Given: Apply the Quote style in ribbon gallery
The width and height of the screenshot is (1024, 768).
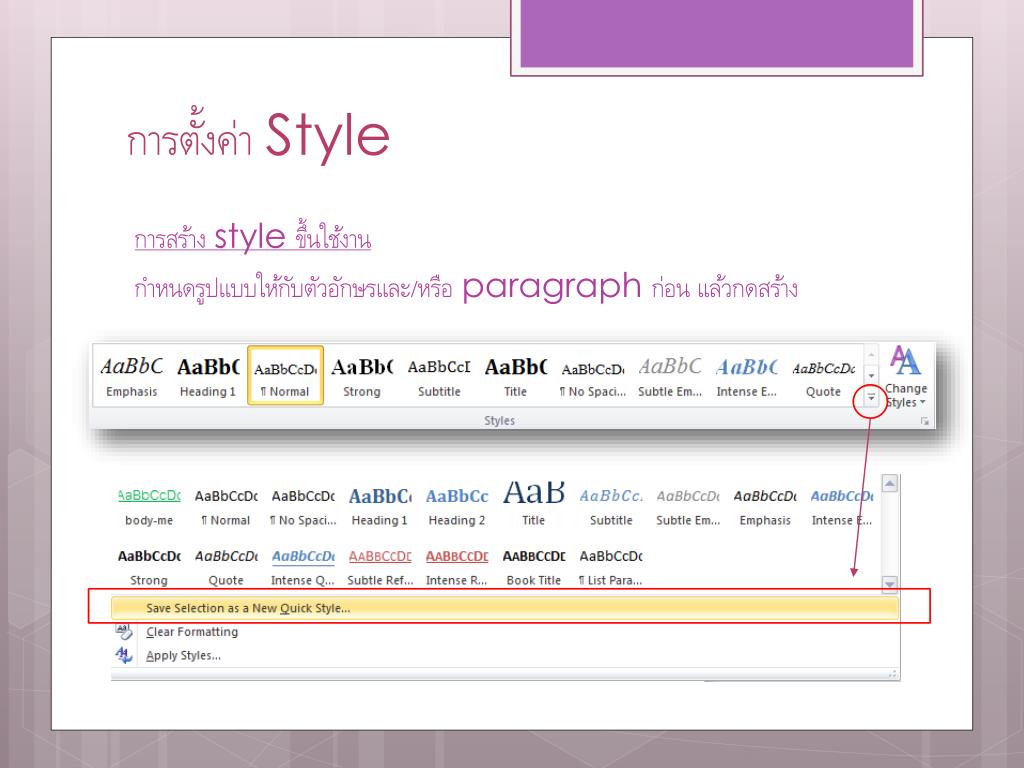Looking at the screenshot, I should pos(824,376).
